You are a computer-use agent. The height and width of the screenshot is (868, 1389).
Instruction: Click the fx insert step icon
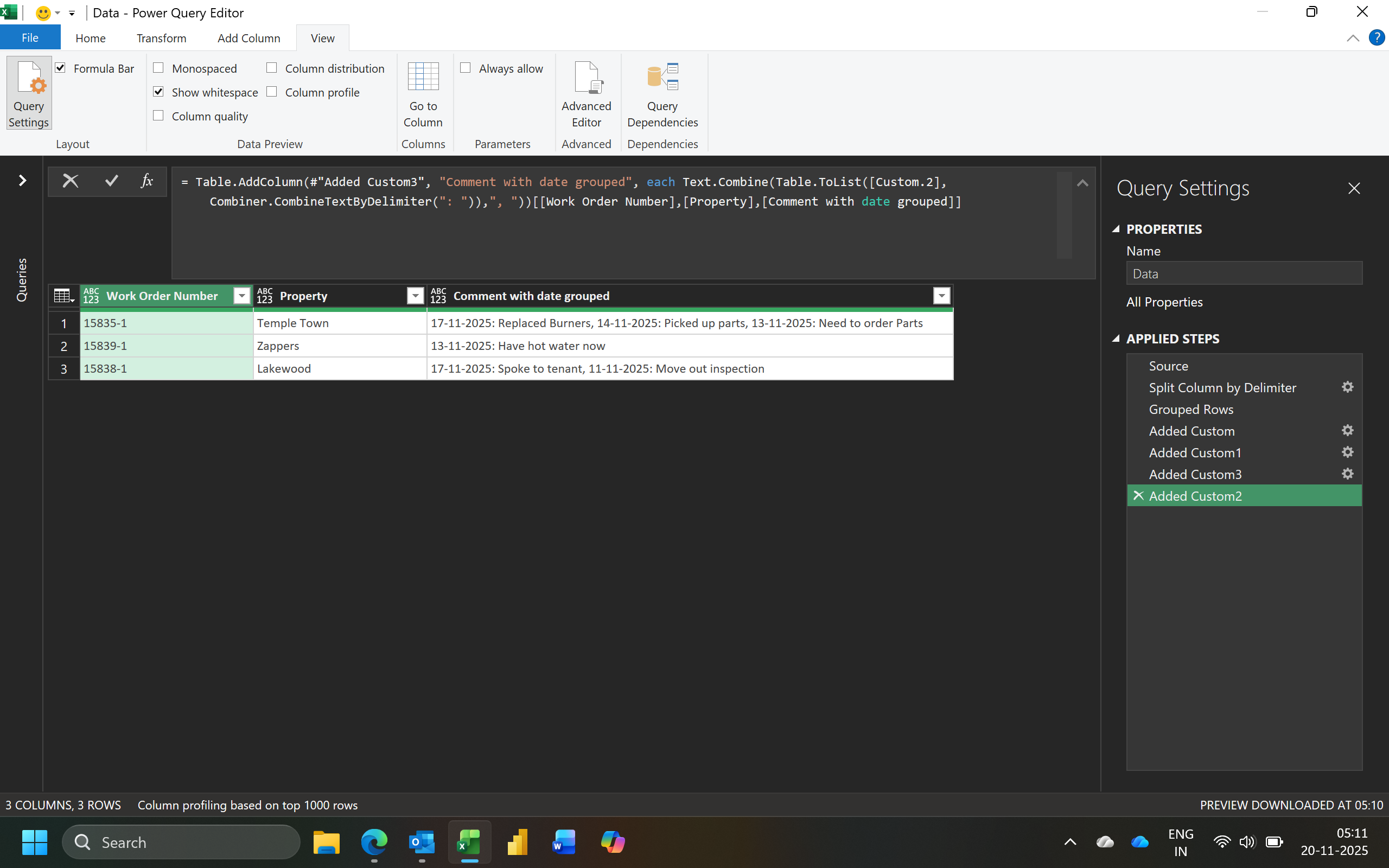[147, 181]
